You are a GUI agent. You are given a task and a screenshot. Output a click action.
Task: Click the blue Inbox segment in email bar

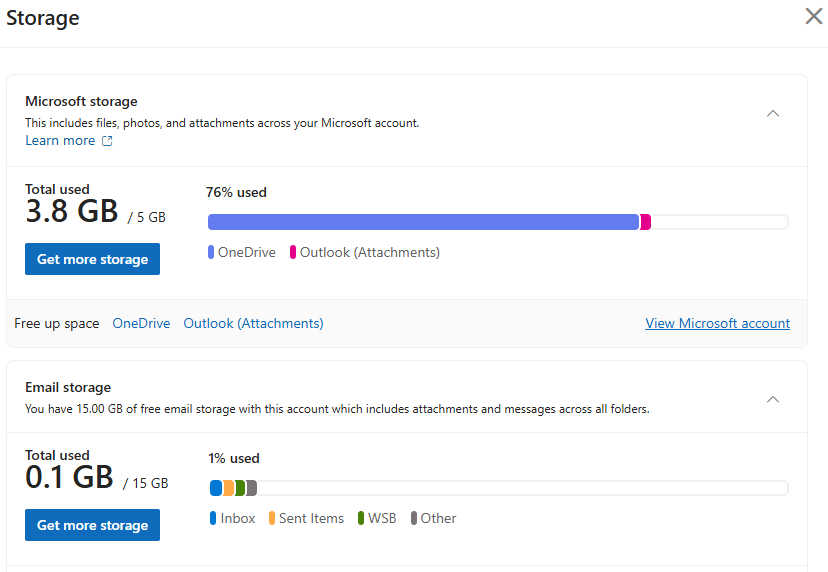click(x=215, y=488)
